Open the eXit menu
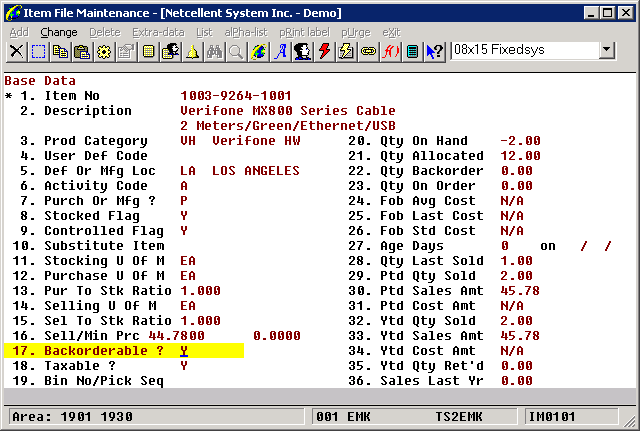The height and width of the screenshot is (431, 640). [391, 32]
